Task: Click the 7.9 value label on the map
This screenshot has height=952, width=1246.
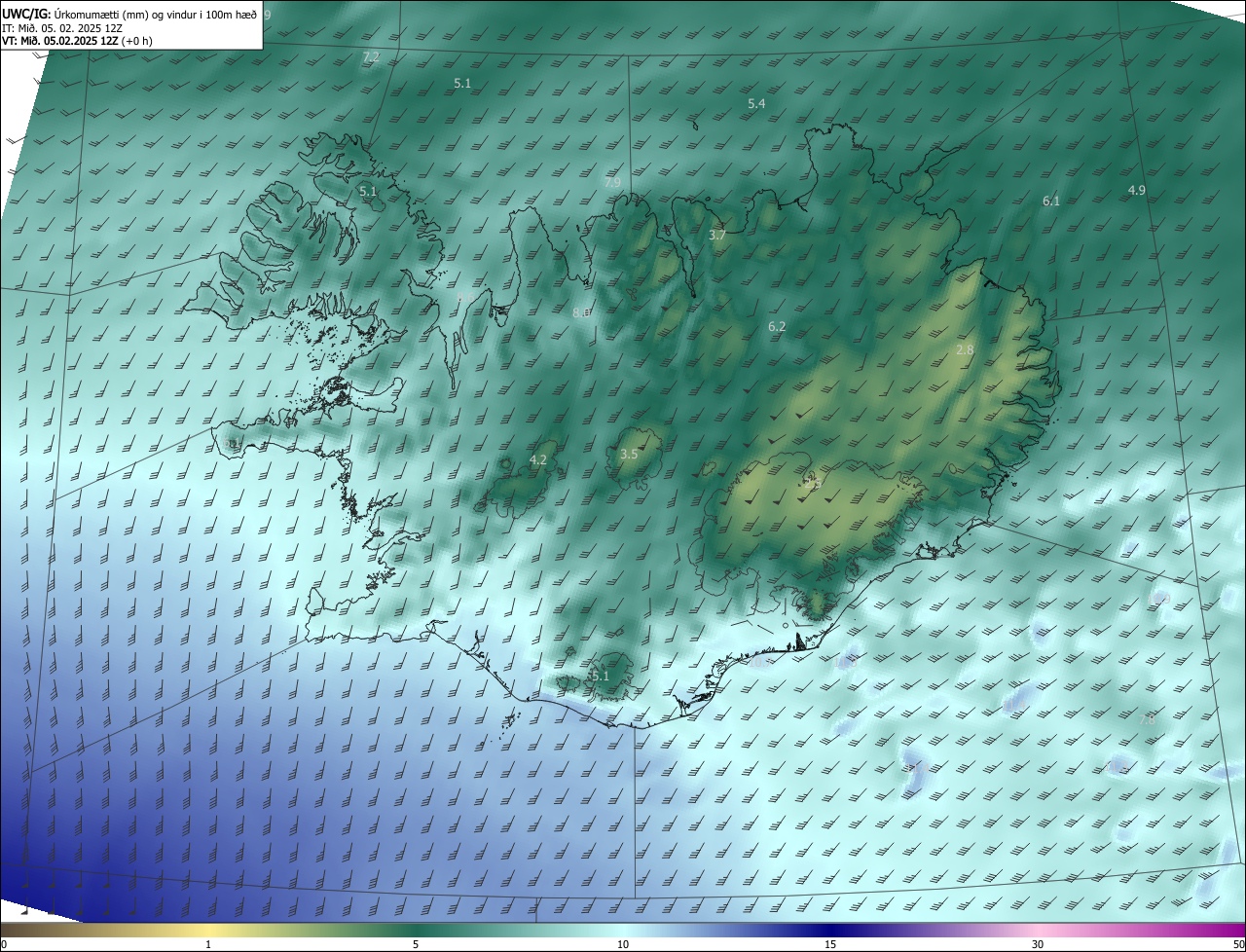Action: pyautogui.click(x=612, y=182)
